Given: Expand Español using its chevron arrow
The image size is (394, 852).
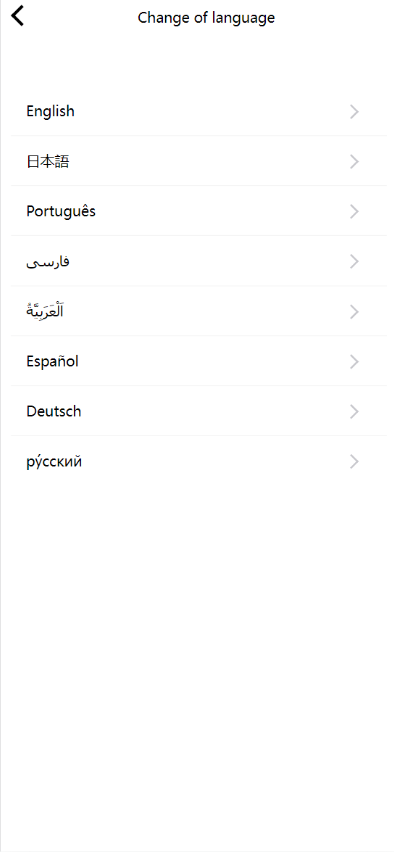Looking at the screenshot, I should 354,362.
